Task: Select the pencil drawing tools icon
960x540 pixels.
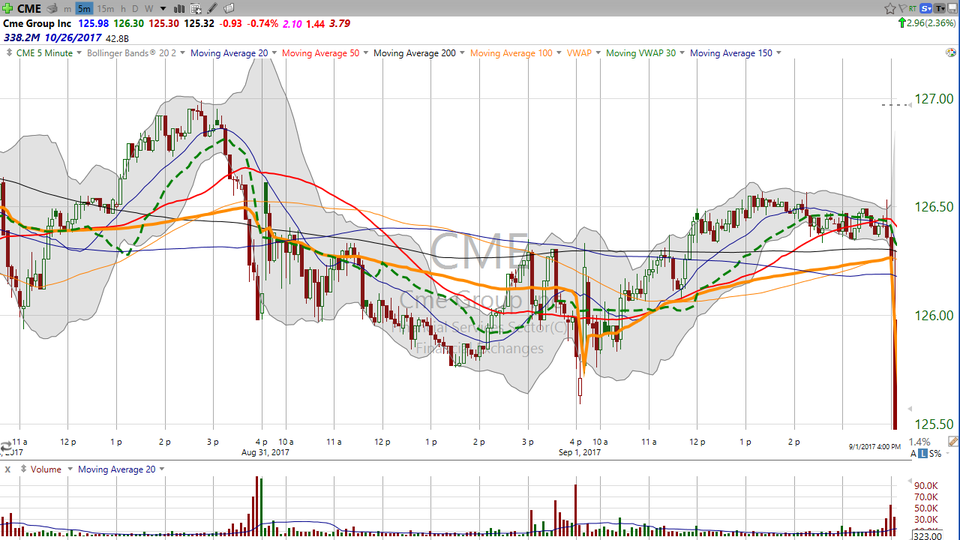Action: pos(212,9)
